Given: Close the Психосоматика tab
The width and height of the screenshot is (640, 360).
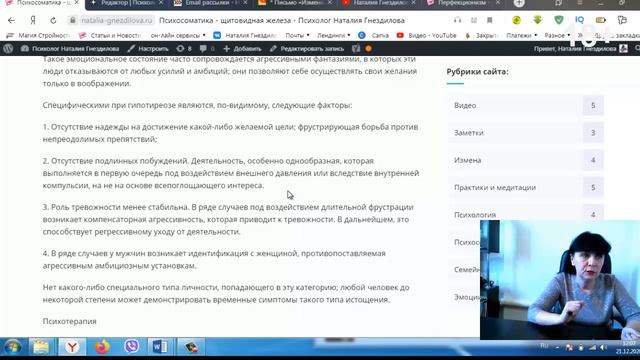Looking at the screenshot, I should tap(76, 3).
